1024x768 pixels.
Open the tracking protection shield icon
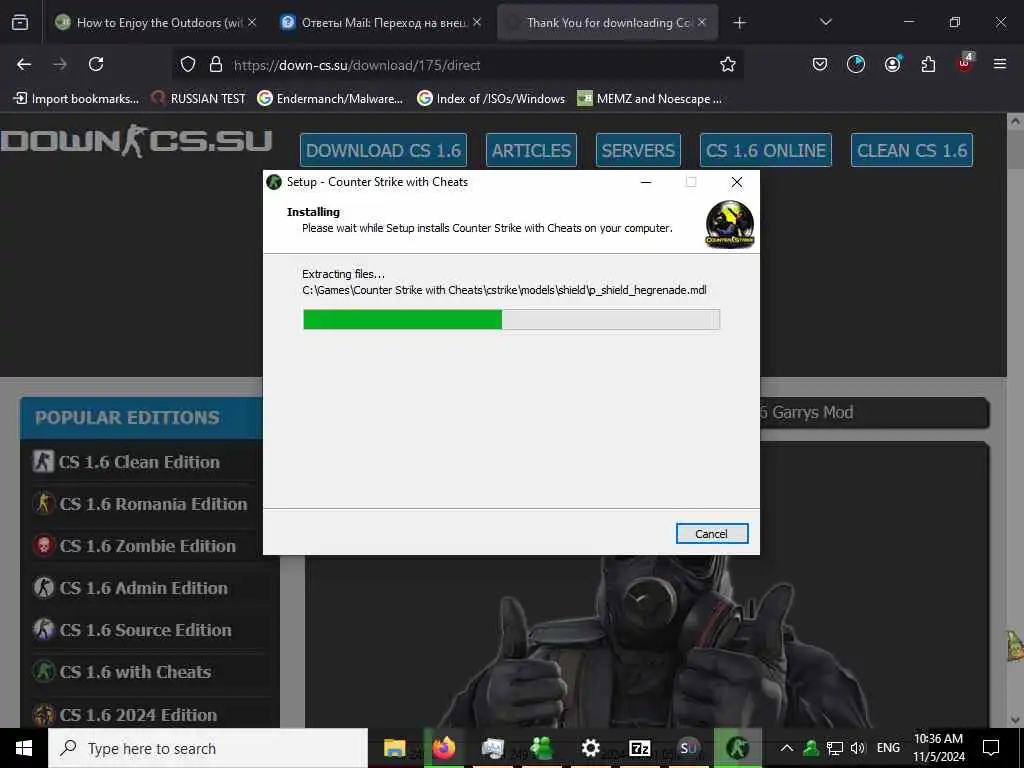(188, 64)
